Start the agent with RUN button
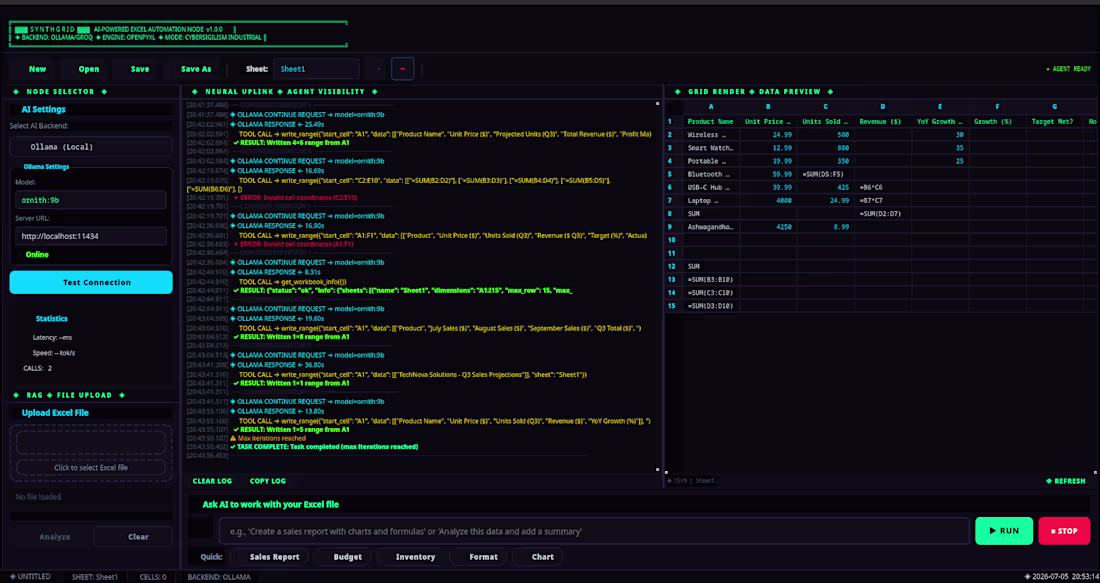The image size is (1100, 583). [1004, 531]
